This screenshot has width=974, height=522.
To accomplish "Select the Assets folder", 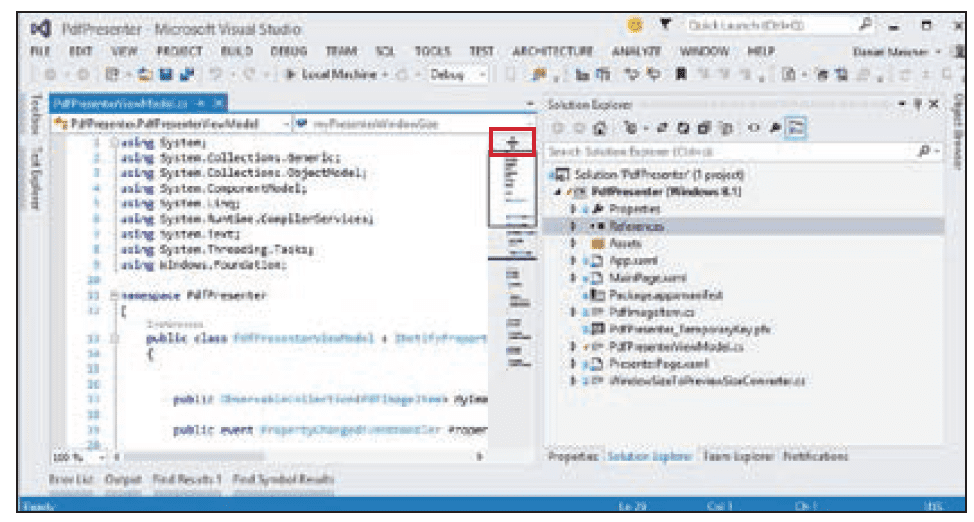I will (x=624, y=244).
